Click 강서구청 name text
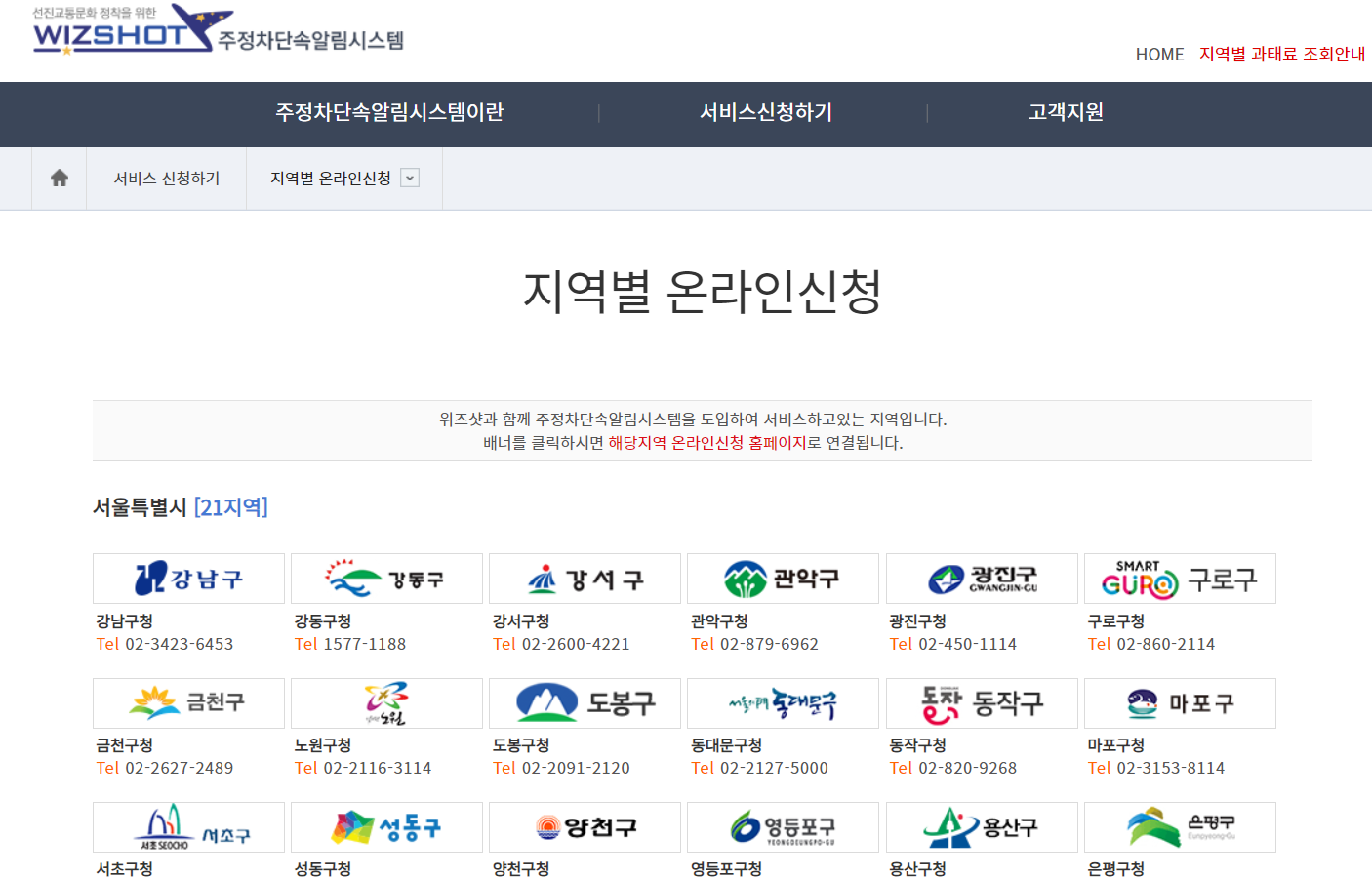1372x880 pixels. pos(521,621)
